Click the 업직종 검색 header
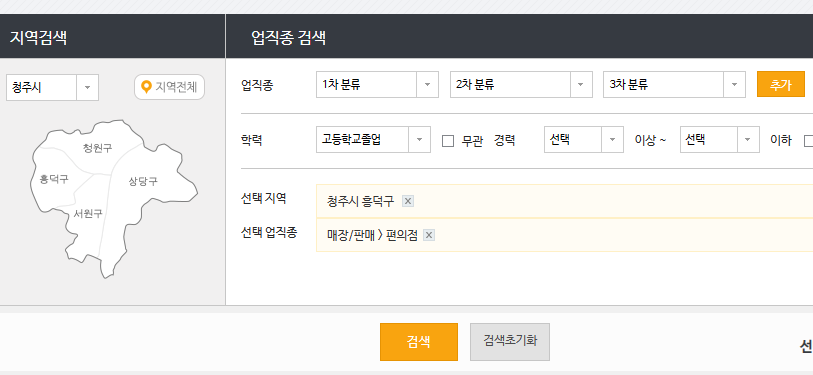This screenshot has width=813, height=375. (x=289, y=37)
